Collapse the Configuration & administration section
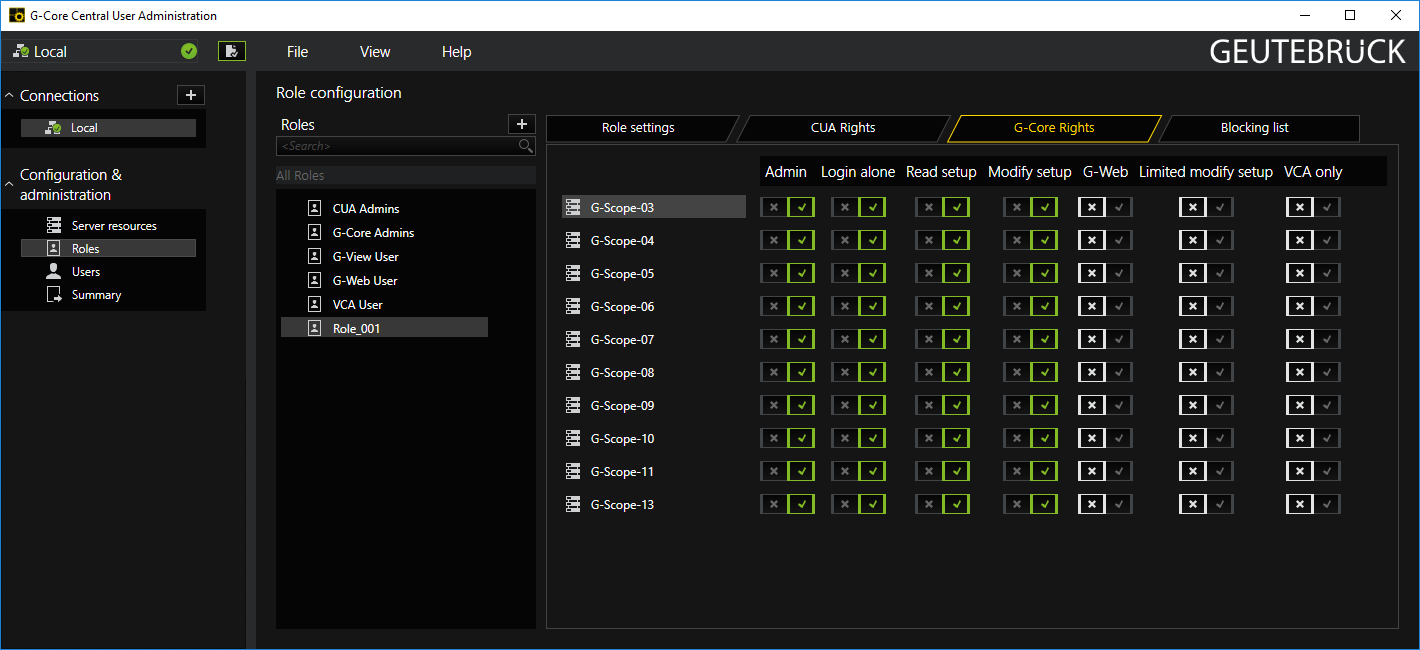Viewport: 1420px width, 650px height. coord(10,184)
